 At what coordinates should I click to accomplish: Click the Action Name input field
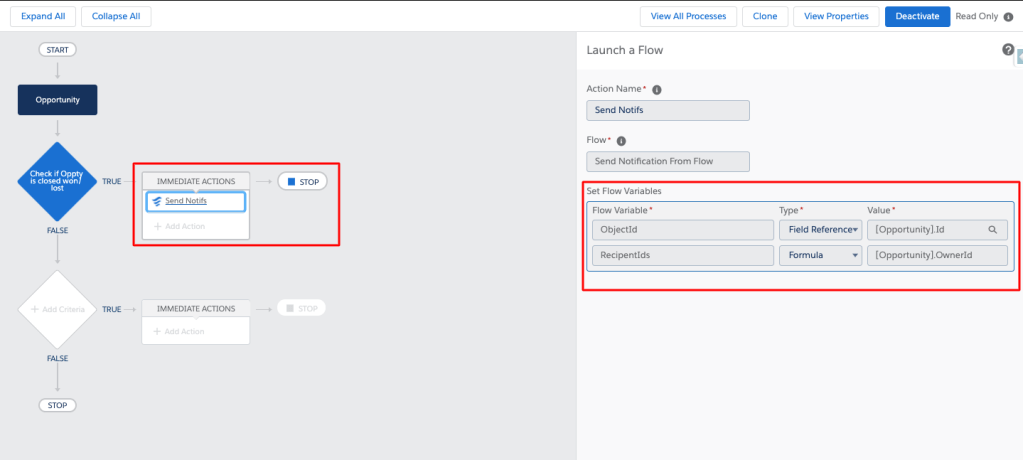coord(667,110)
